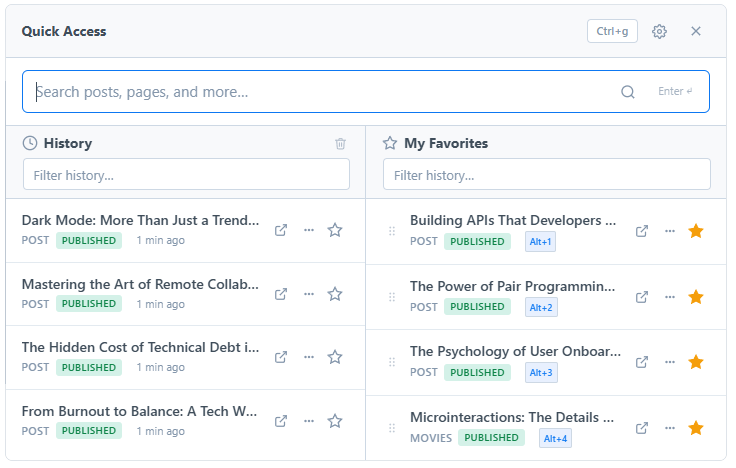
Task: Open Microinteractions item in new tab
Action: click(642, 428)
